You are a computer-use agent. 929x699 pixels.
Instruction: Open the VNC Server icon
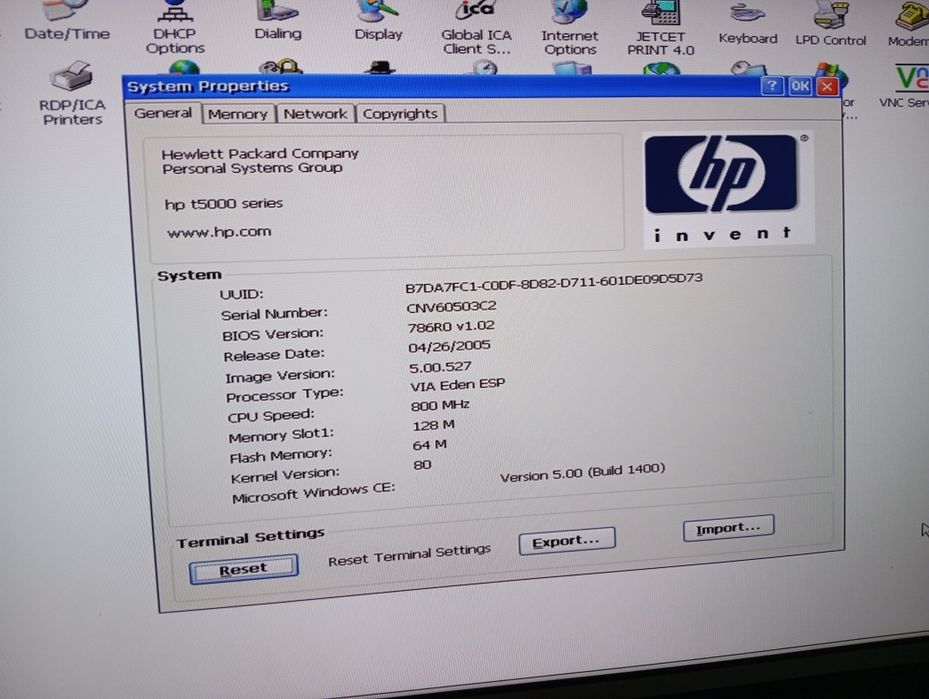905,86
